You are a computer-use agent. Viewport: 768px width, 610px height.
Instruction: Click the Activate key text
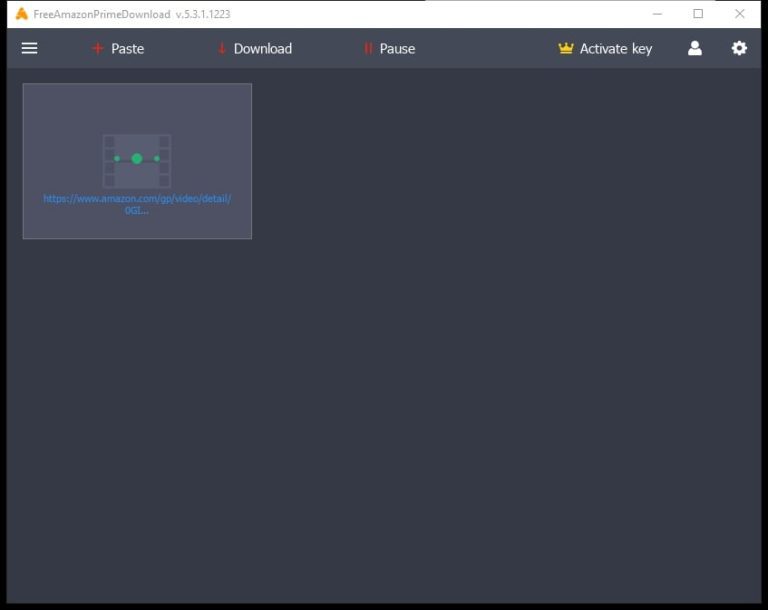(615, 48)
